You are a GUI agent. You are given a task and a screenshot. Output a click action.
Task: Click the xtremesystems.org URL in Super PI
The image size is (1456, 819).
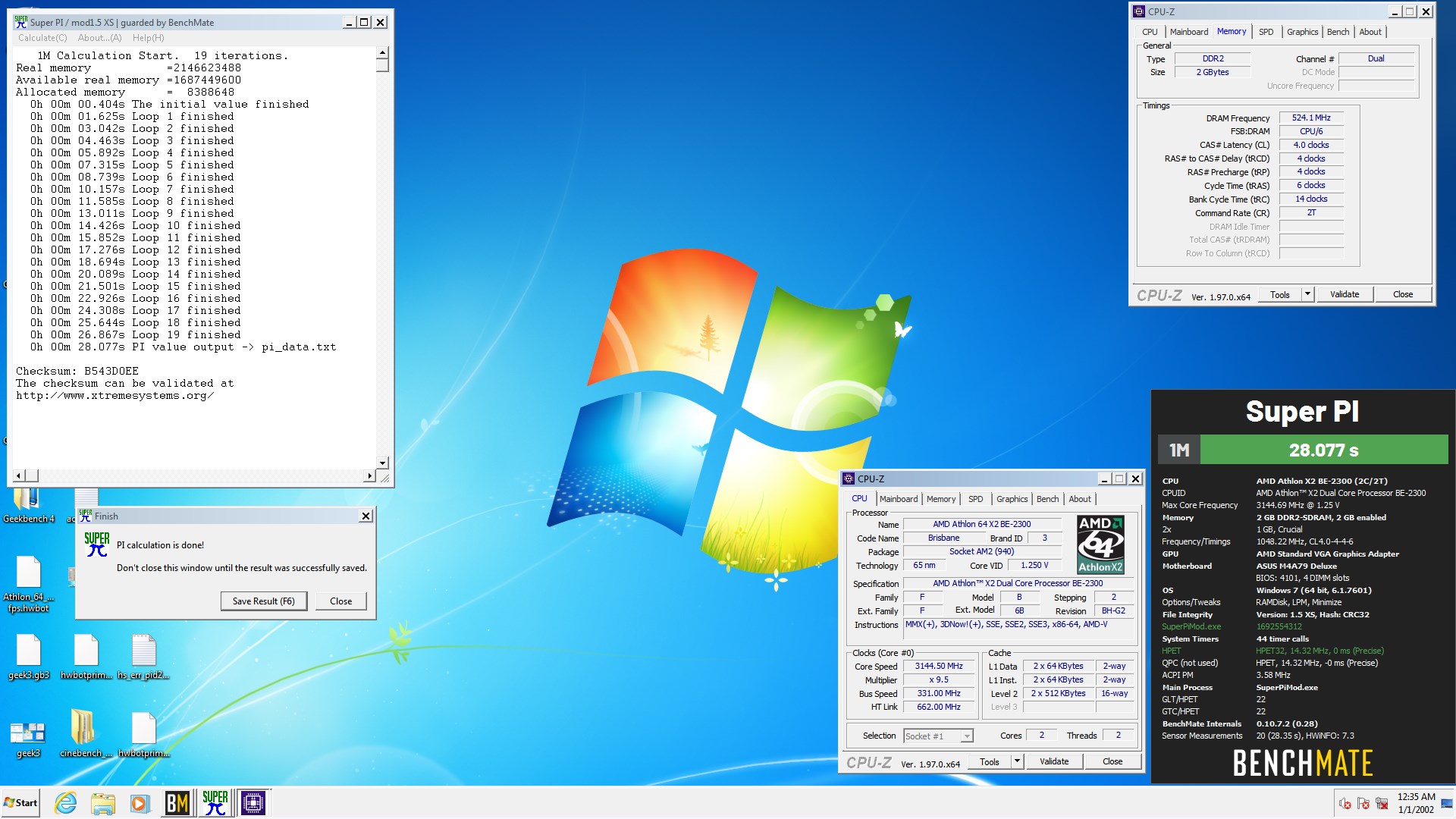[x=115, y=396]
